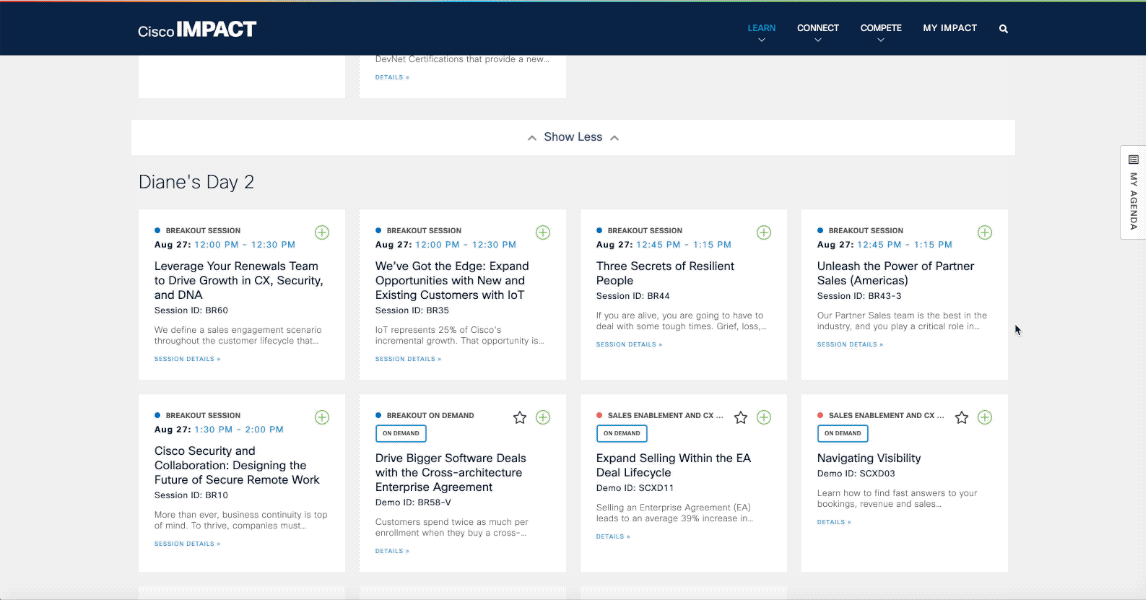Add Navigating Visibility demo to agenda
The image size is (1146, 600).
984,417
